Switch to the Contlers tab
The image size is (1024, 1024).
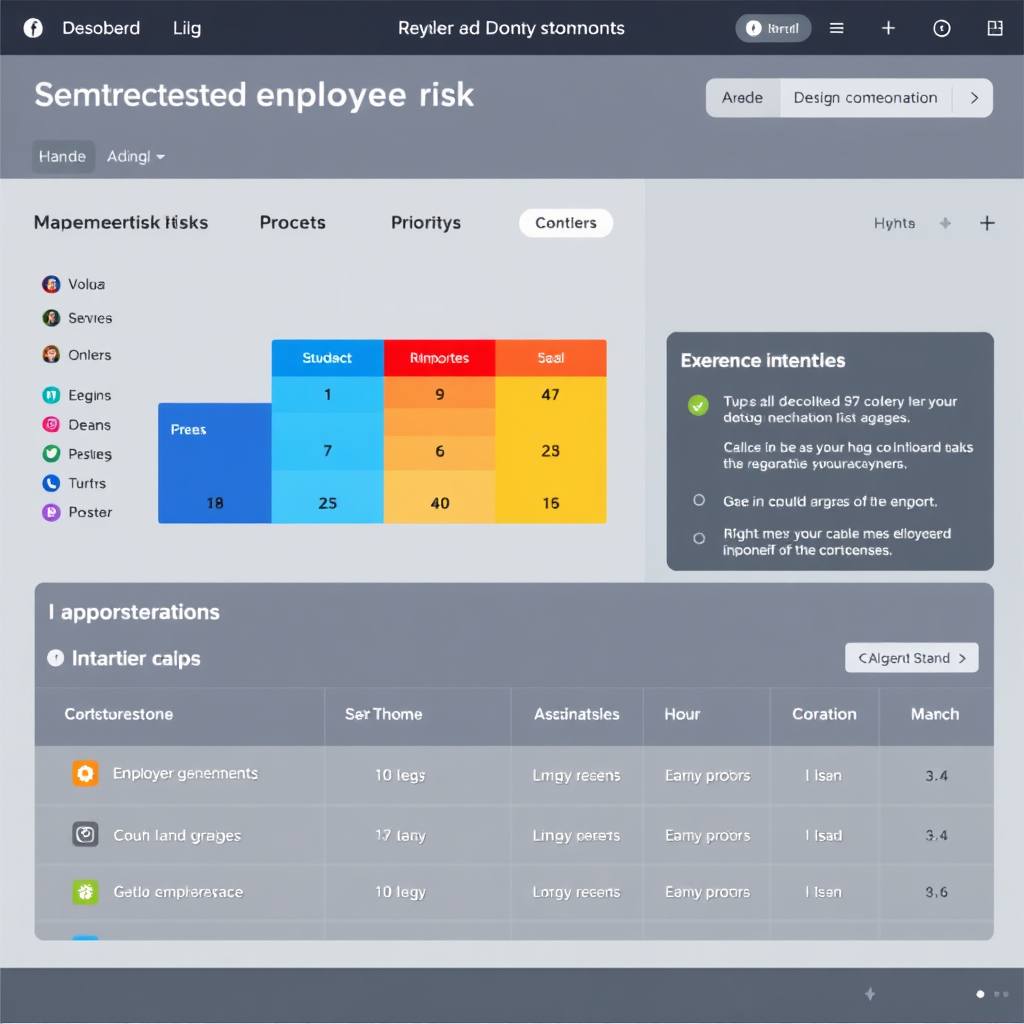coord(565,223)
